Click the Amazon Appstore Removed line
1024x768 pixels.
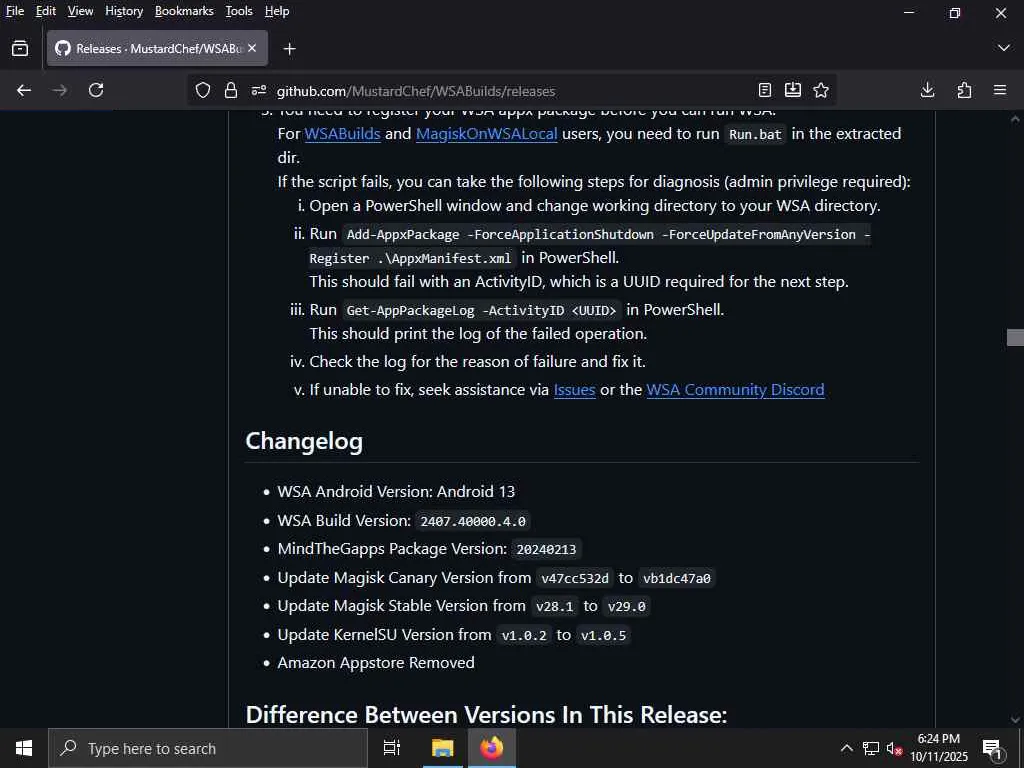tap(376, 663)
